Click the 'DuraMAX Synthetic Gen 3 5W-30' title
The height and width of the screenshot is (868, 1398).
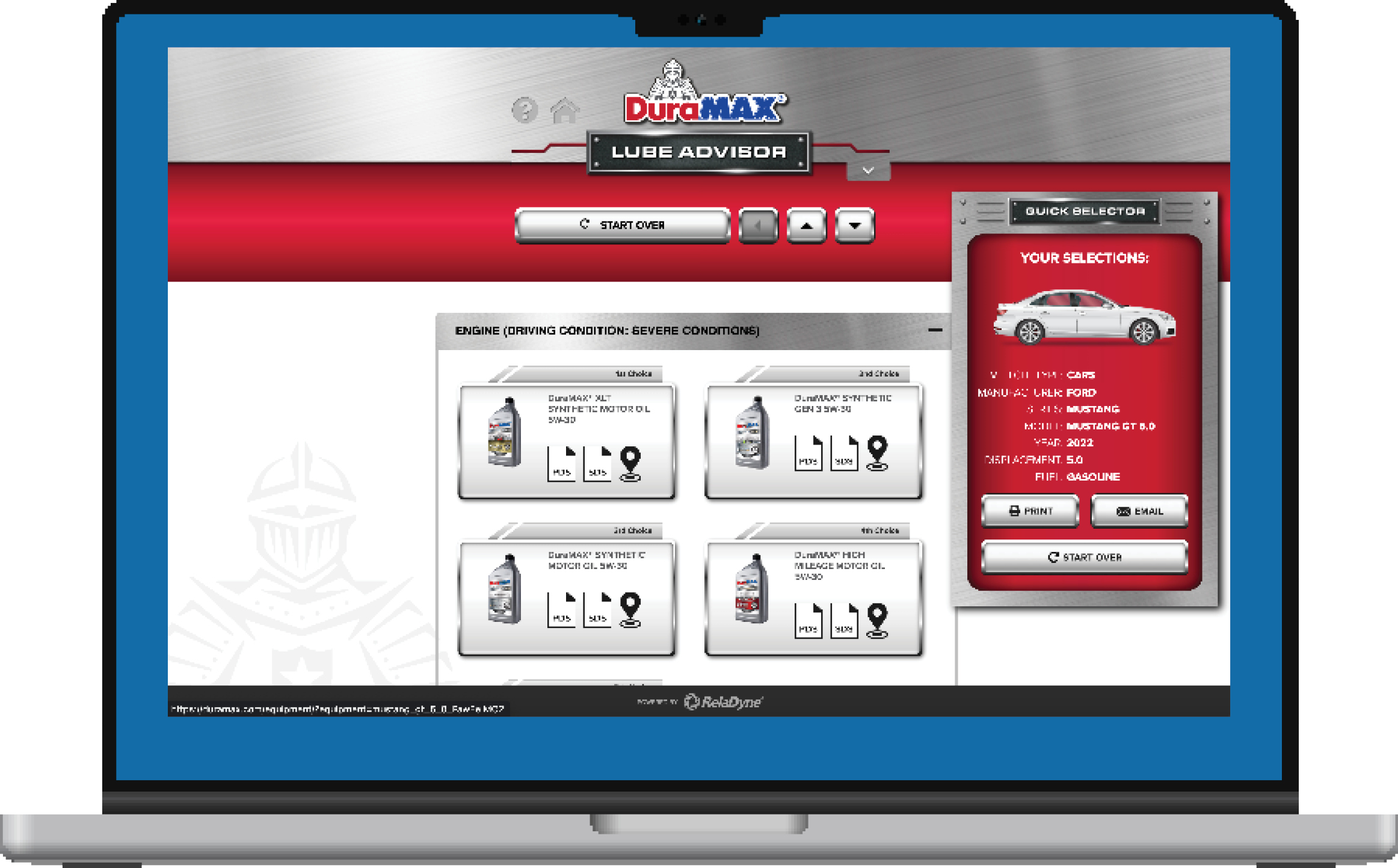[x=843, y=404]
